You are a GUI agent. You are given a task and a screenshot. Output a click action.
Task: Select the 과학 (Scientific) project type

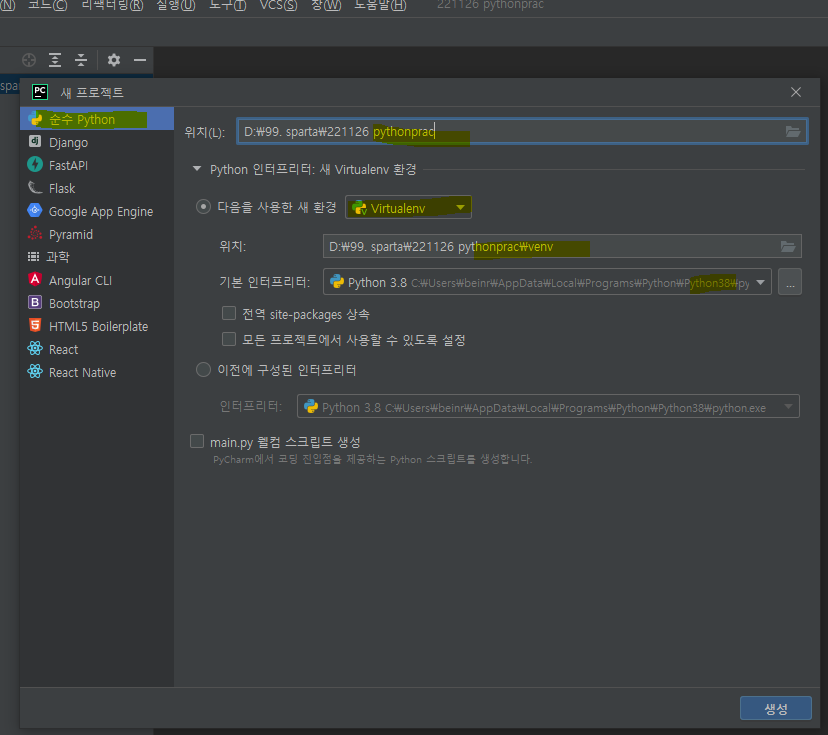[97, 257]
